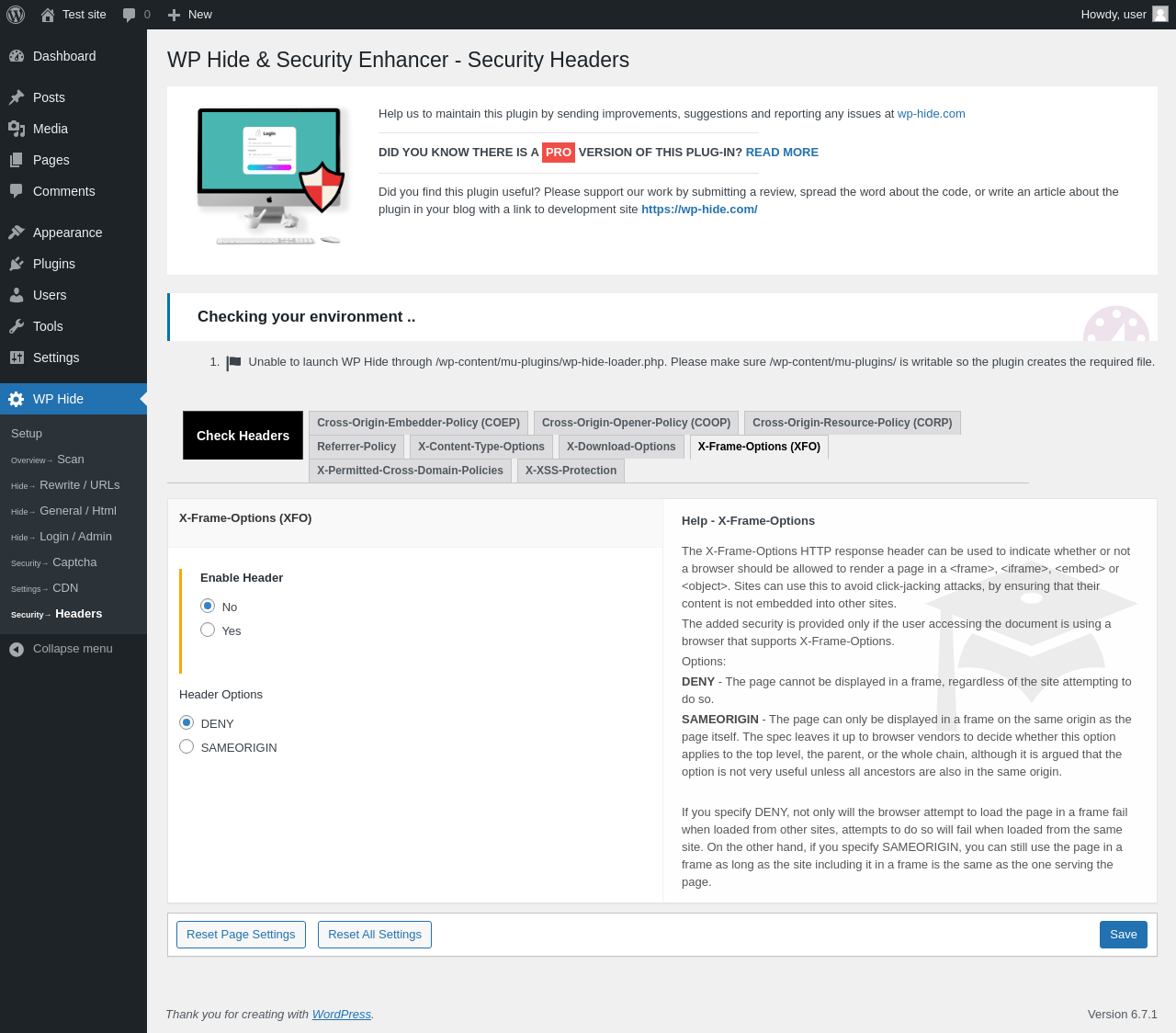The image size is (1176, 1033).
Task: Open the wp-hide.com link
Action: click(x=932, y=114)
